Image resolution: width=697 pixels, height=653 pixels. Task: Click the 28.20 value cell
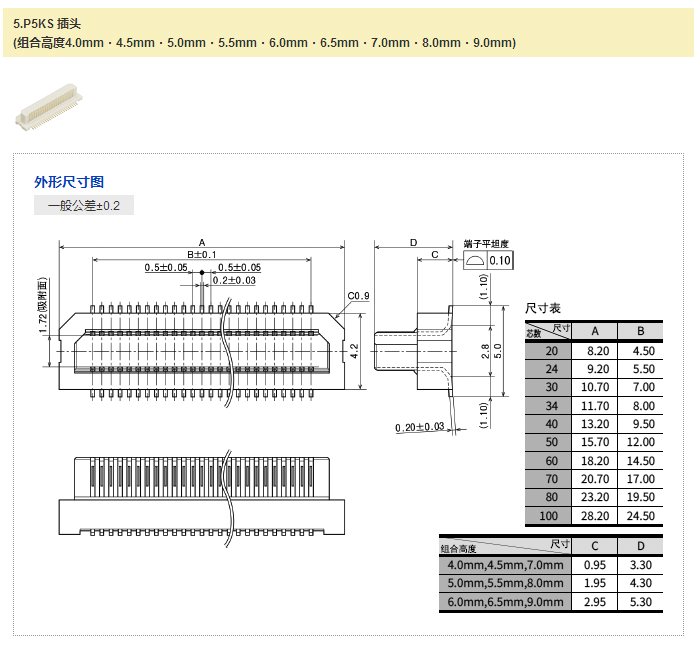596,516
